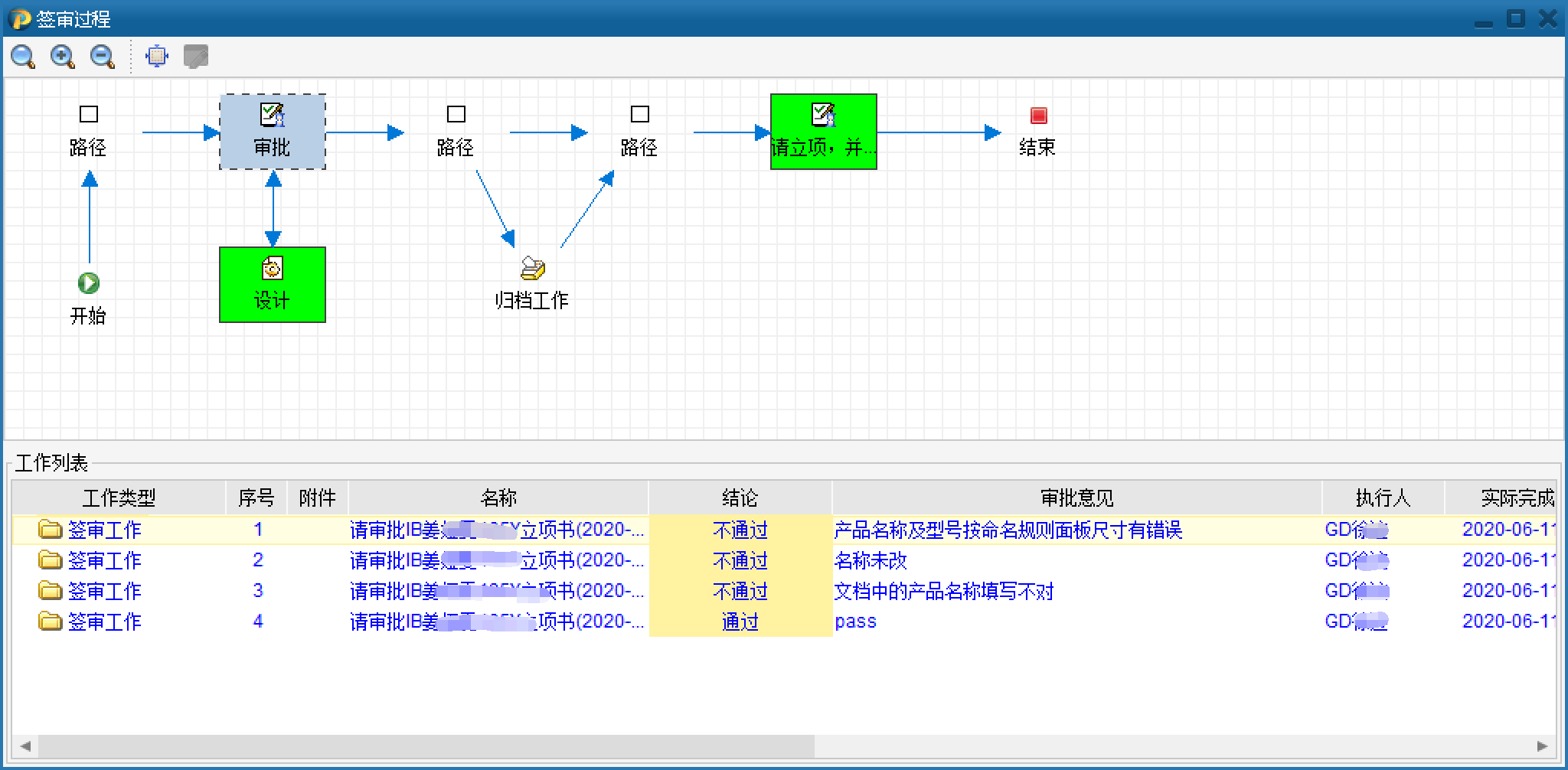Click comment 名称未改
The width and height of the screenshot is (1568, 770).
point(871,560)
